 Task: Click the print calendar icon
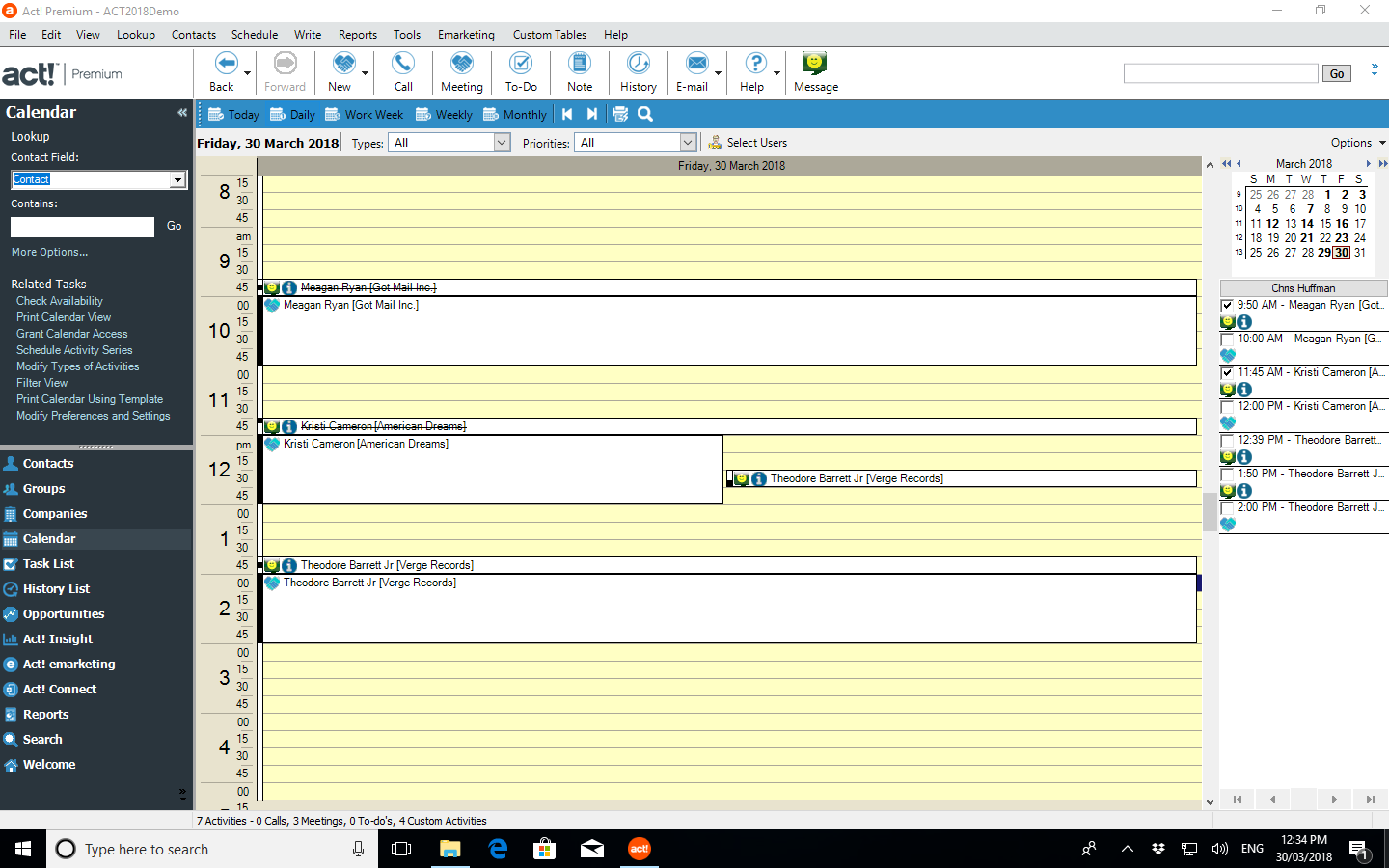coord(620,114)
